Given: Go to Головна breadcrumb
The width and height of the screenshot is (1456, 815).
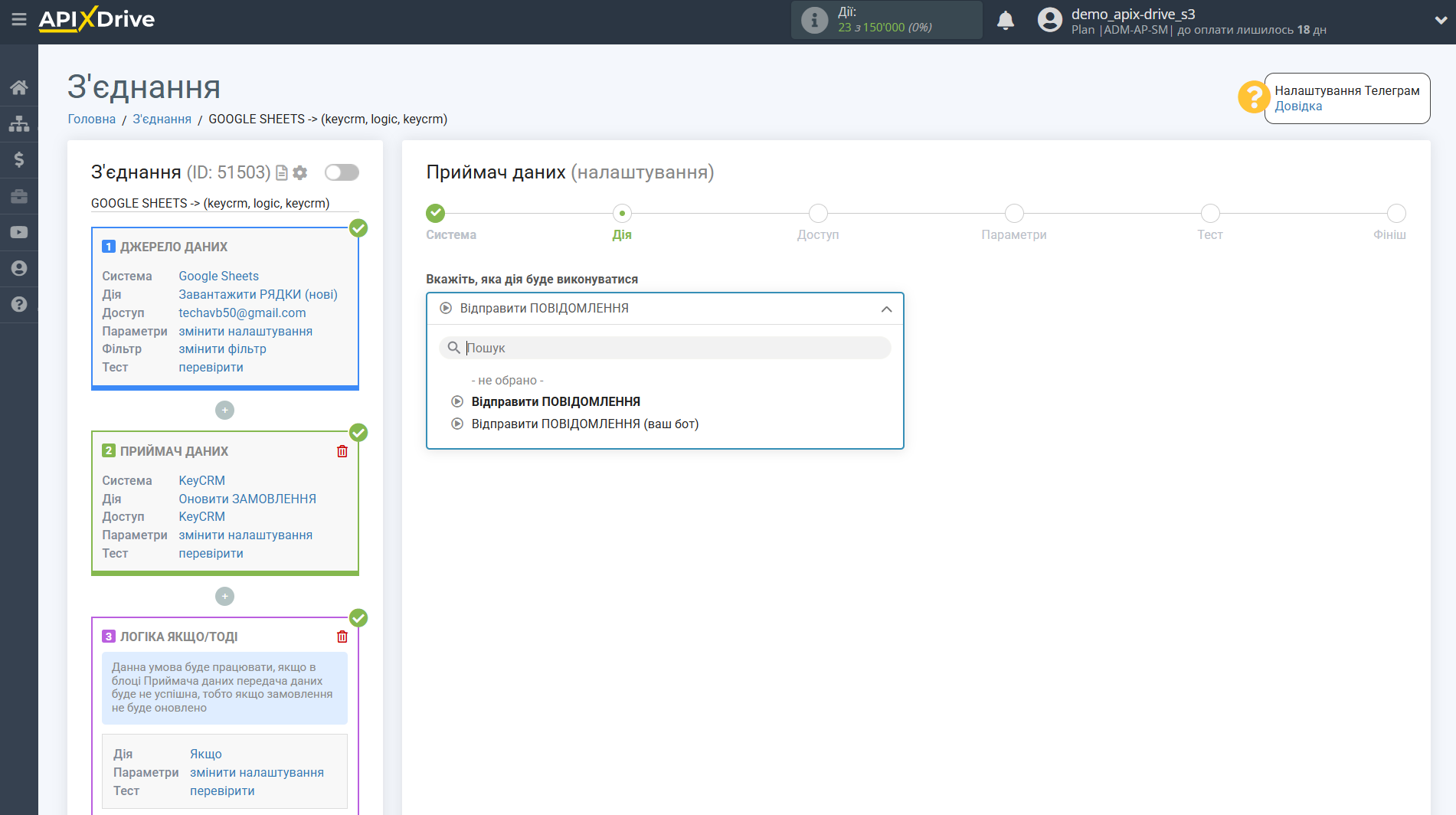Looking at the screenshot, I should click(x=92, y=119).
